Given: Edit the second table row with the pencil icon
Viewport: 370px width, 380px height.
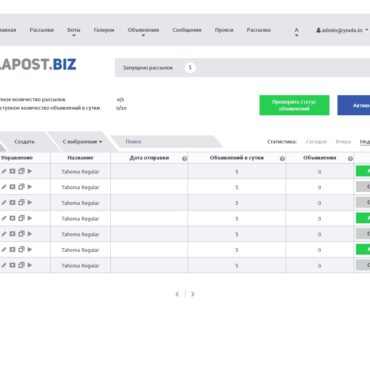Looking at the screenshot, I should [x=4, y=187].
